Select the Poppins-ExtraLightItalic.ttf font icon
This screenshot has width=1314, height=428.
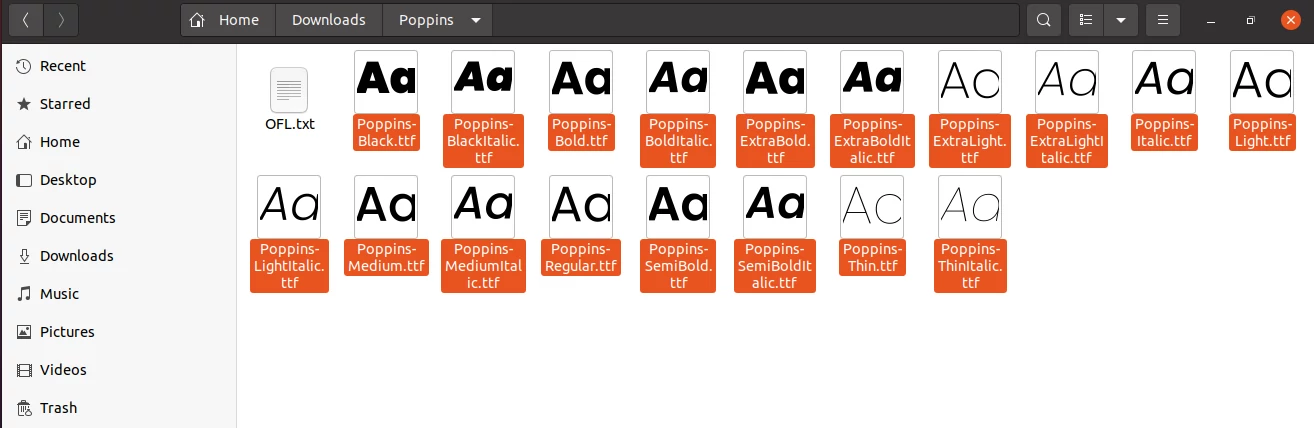(x=1067, y=82)
